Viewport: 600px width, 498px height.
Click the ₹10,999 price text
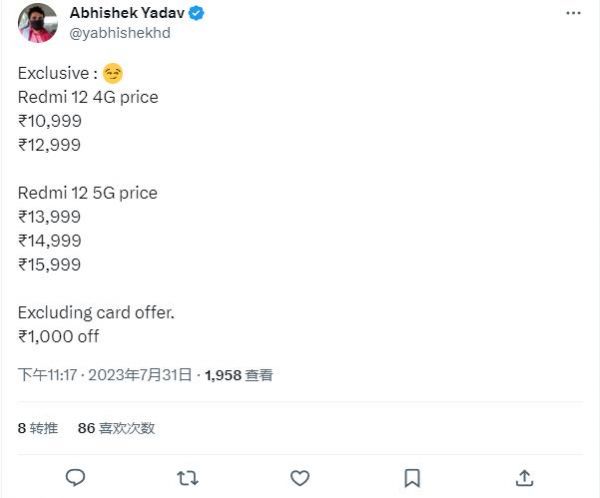[50, 121]
